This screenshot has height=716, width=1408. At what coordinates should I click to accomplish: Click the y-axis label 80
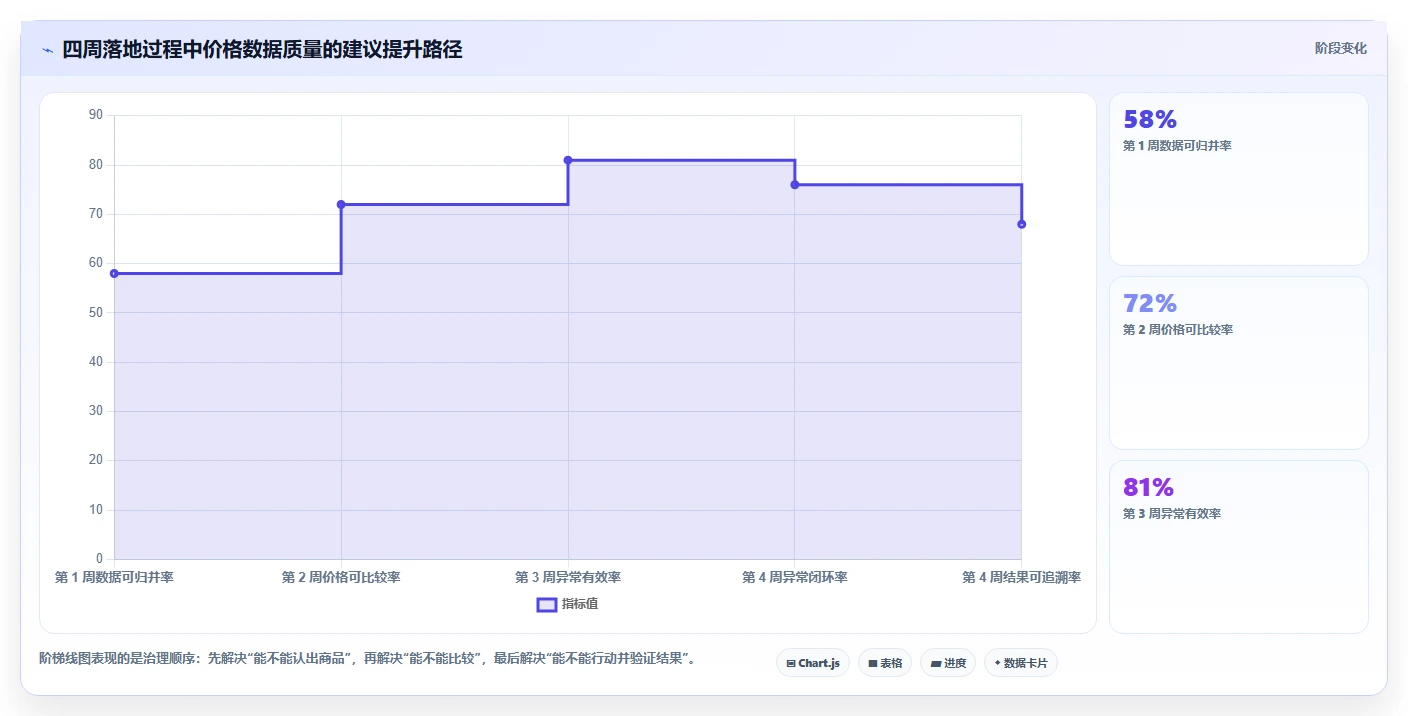point(96,164)
